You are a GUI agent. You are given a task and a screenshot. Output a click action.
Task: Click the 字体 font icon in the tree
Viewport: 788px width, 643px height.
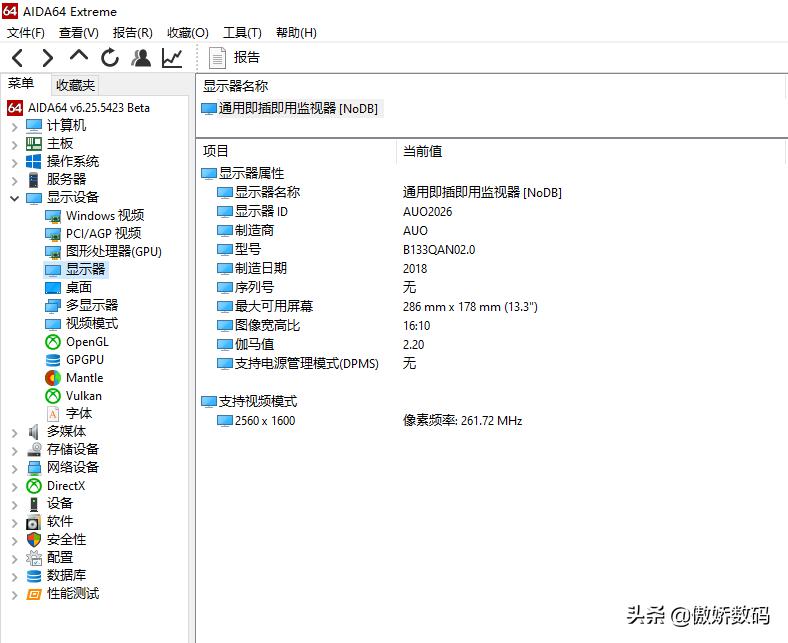[x=53, y=414]
